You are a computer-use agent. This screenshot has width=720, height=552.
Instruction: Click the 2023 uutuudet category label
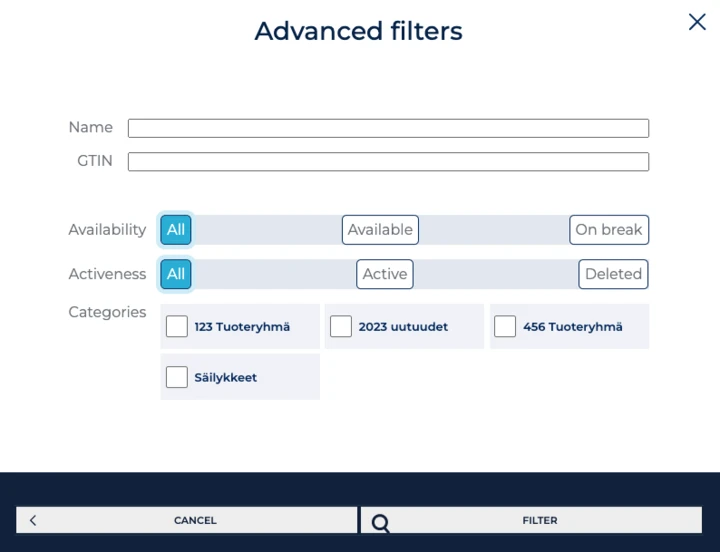tap(403, 327)
